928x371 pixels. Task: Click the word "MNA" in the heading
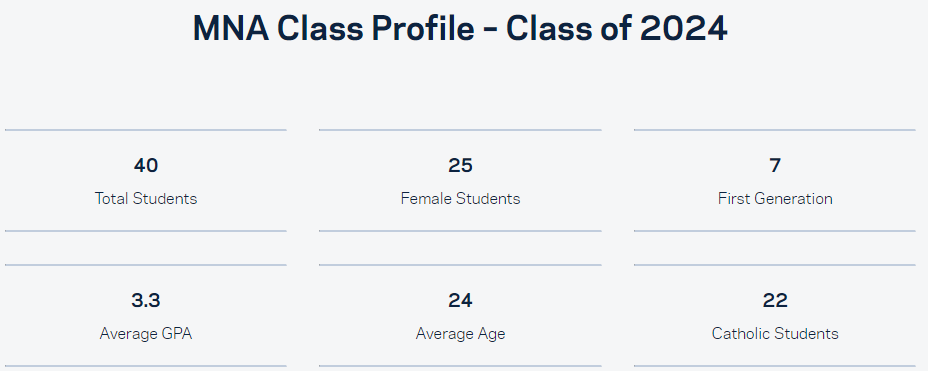pyautogui.click(x=230, y=28)
